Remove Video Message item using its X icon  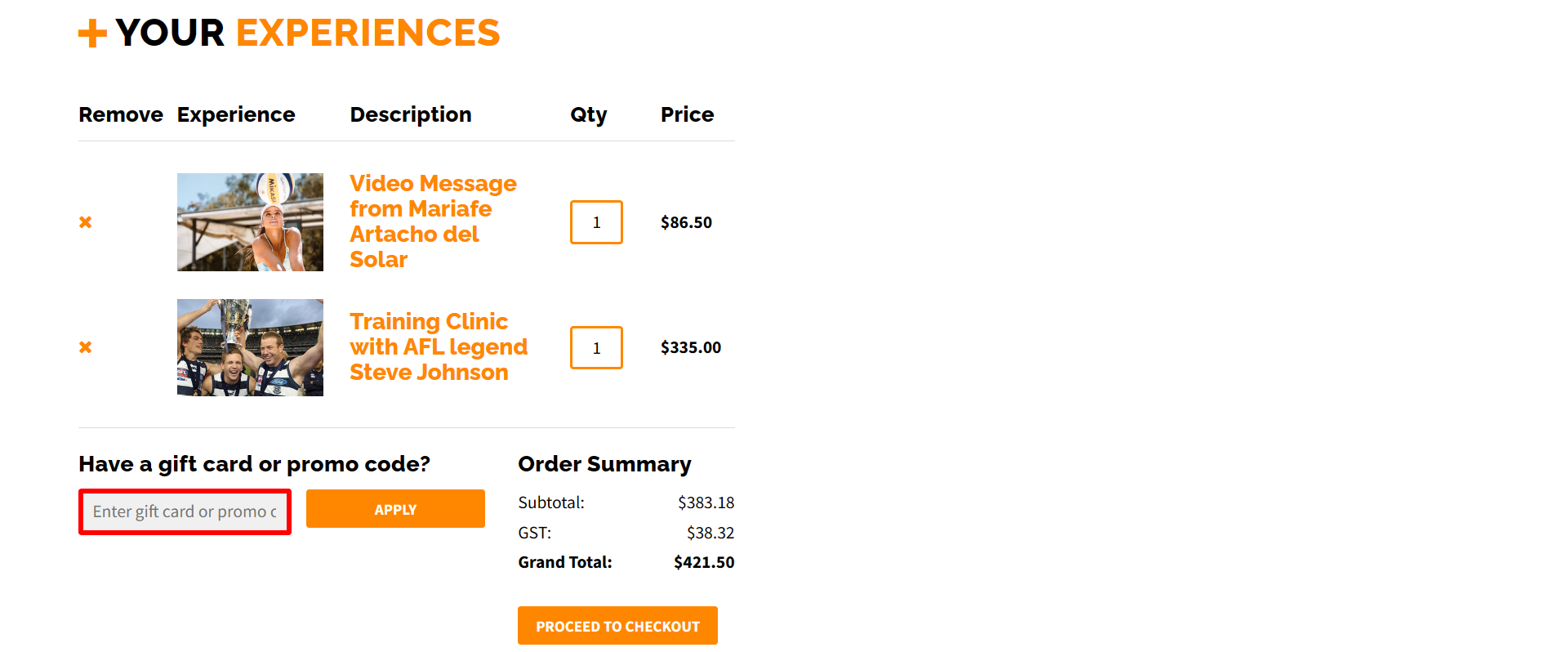tap(85, 221)
